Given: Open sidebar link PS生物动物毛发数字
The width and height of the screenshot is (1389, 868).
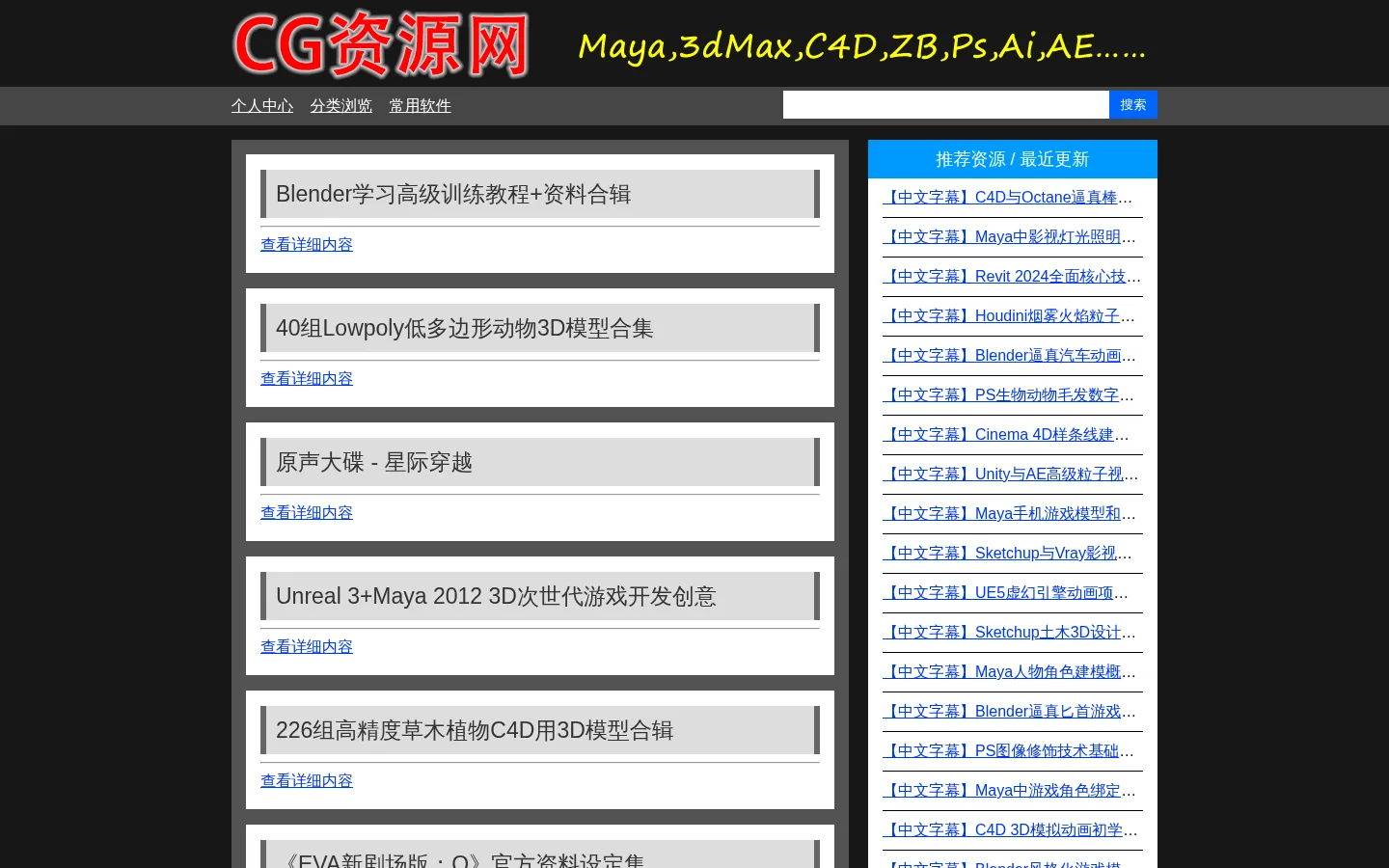Looking at the screenshot, I should [1009, 395].
